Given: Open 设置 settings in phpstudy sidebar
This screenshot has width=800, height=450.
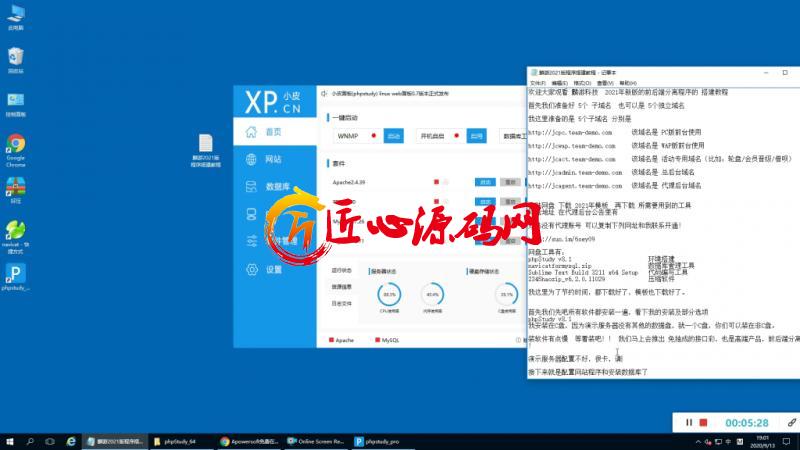Looking at the screenshot, I should click(x=274, y=269).
